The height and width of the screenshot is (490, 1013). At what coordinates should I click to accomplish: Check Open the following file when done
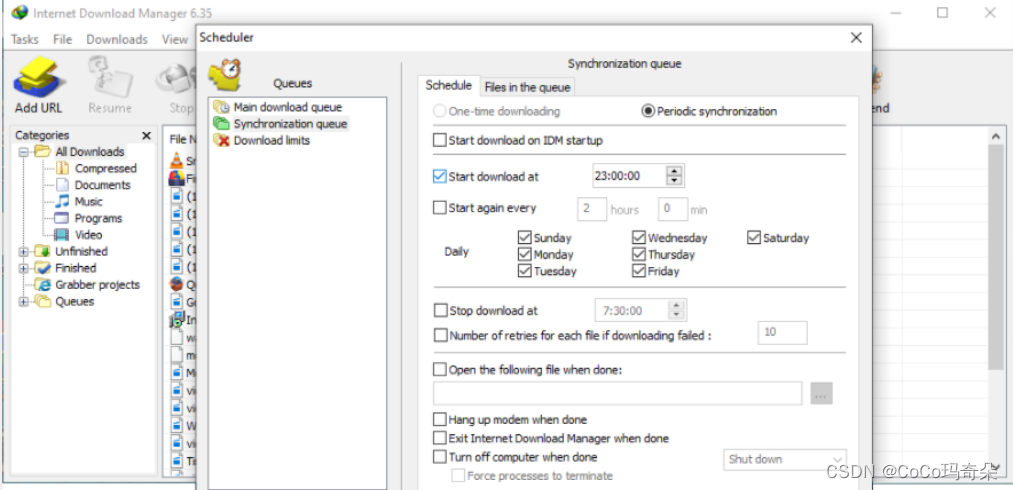point(440,370)
